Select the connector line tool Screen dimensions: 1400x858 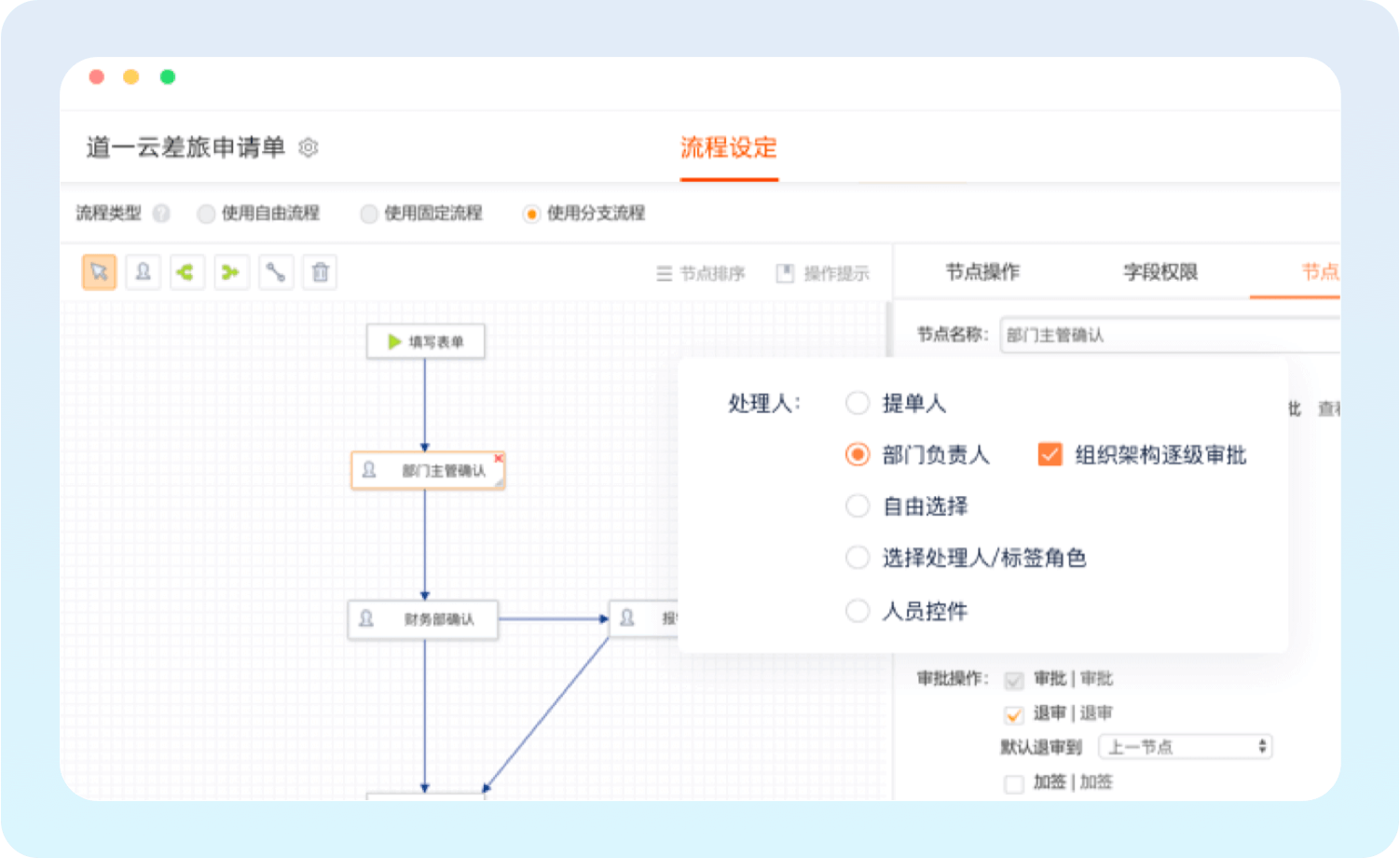click(x=276, y=272)
